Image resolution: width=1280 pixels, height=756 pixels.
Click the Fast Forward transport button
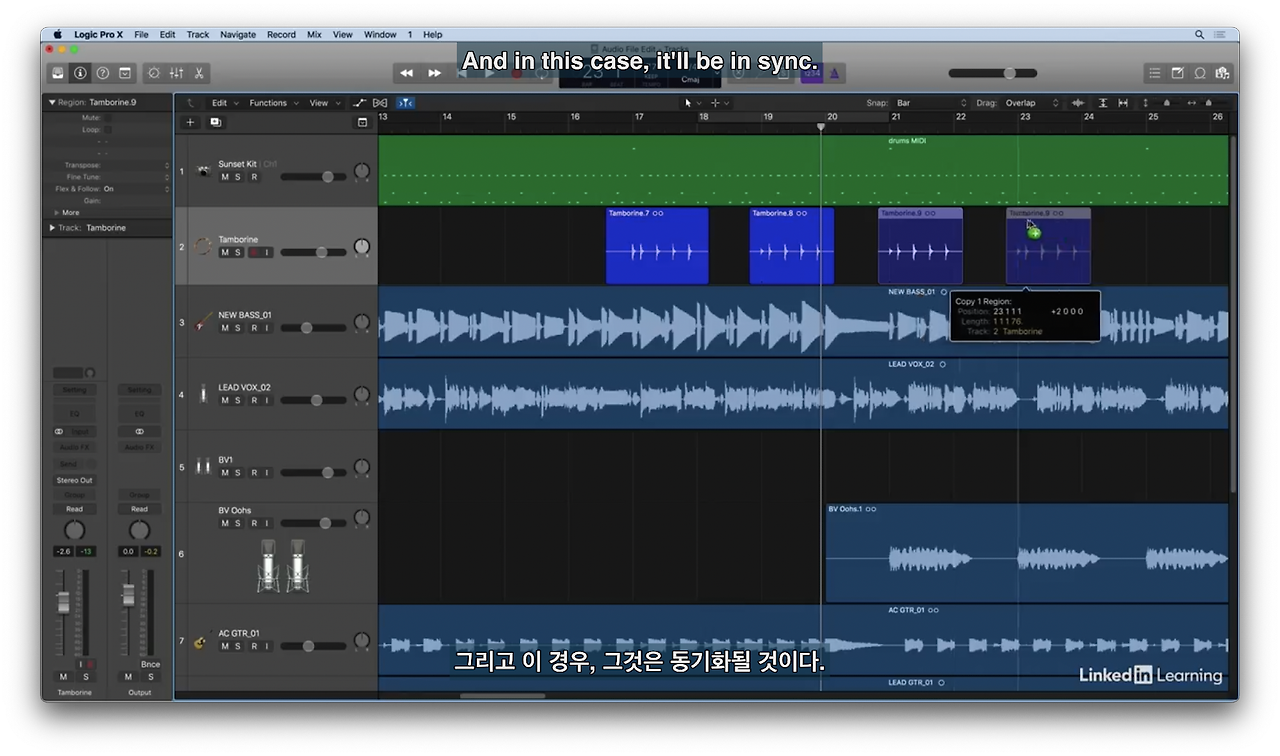tap(434, 73)
